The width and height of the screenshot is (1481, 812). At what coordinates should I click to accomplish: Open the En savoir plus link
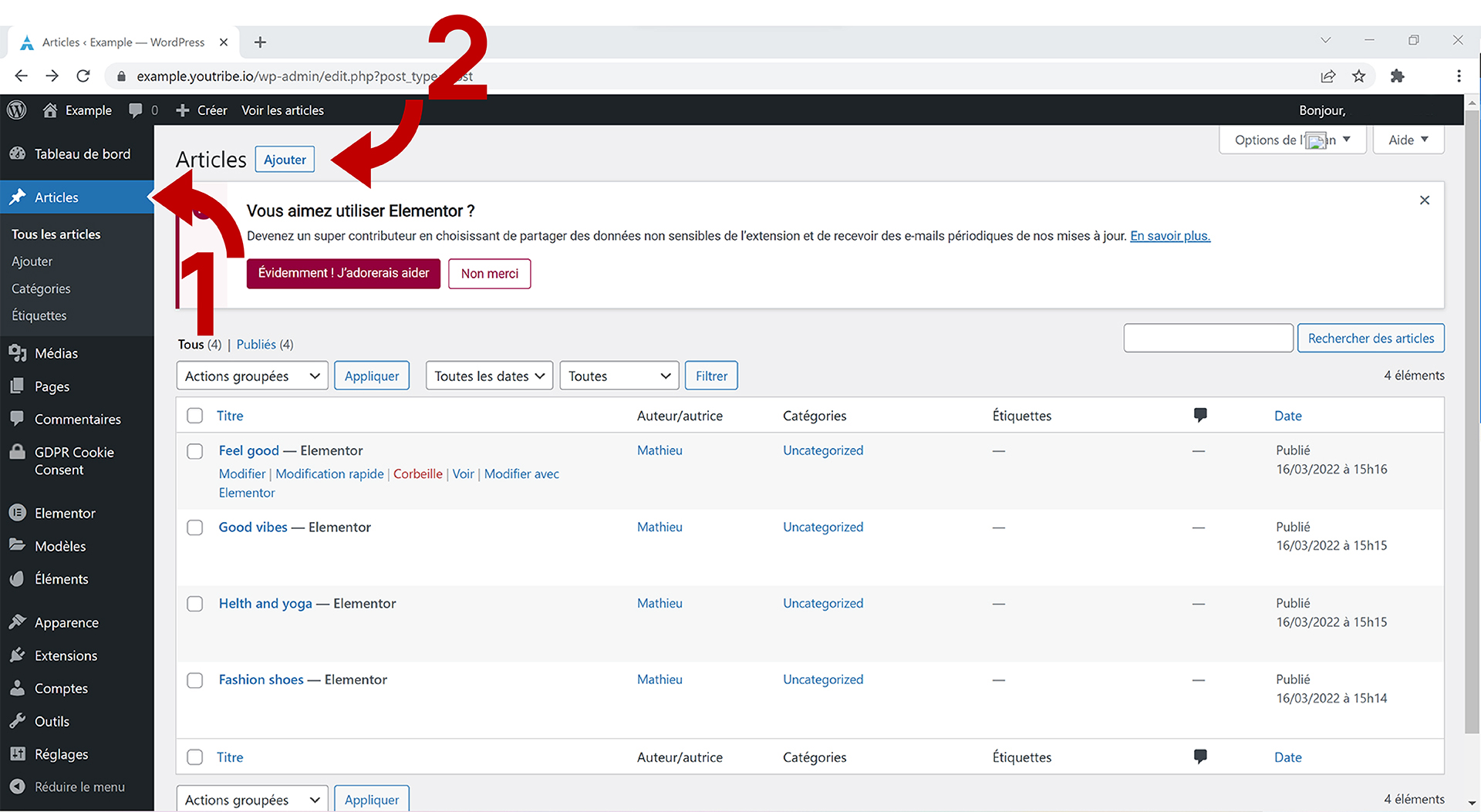click(1169, 236)
